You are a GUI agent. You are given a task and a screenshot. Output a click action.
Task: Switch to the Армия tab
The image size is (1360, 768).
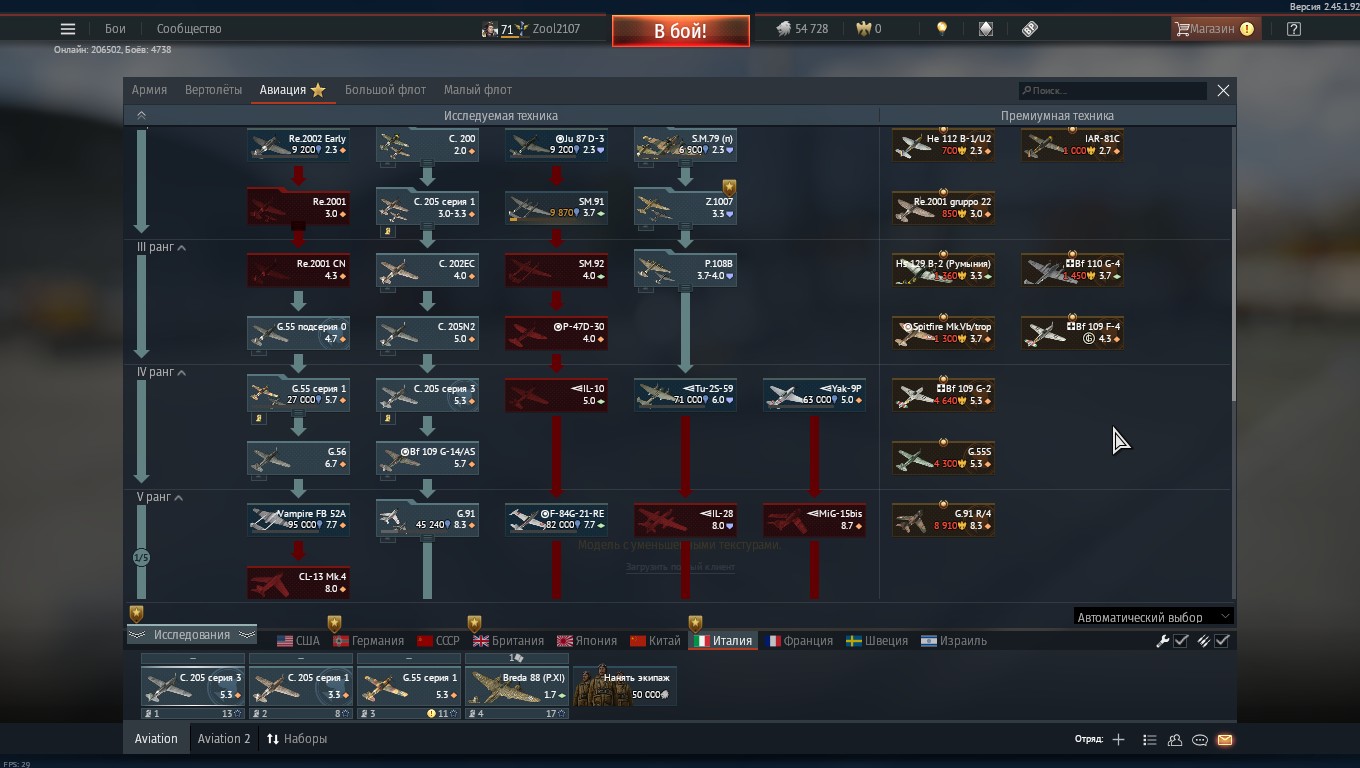coord(149,90)
